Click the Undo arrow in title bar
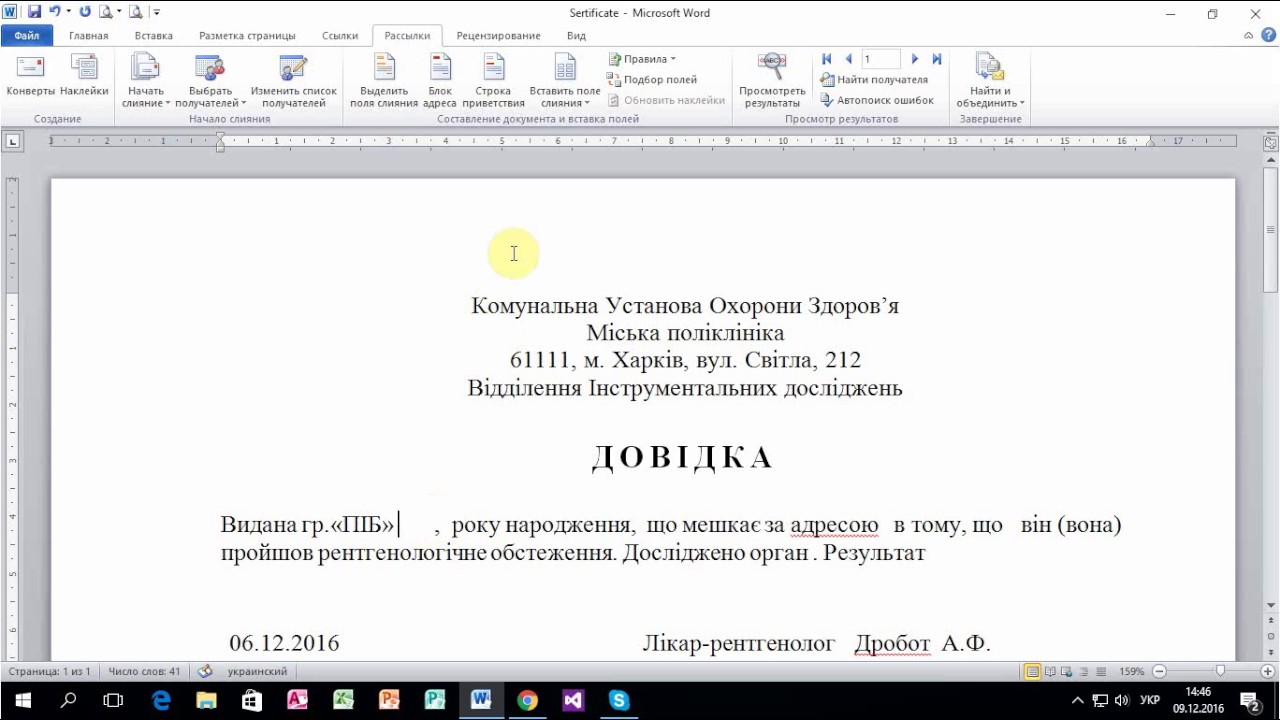 55,12
